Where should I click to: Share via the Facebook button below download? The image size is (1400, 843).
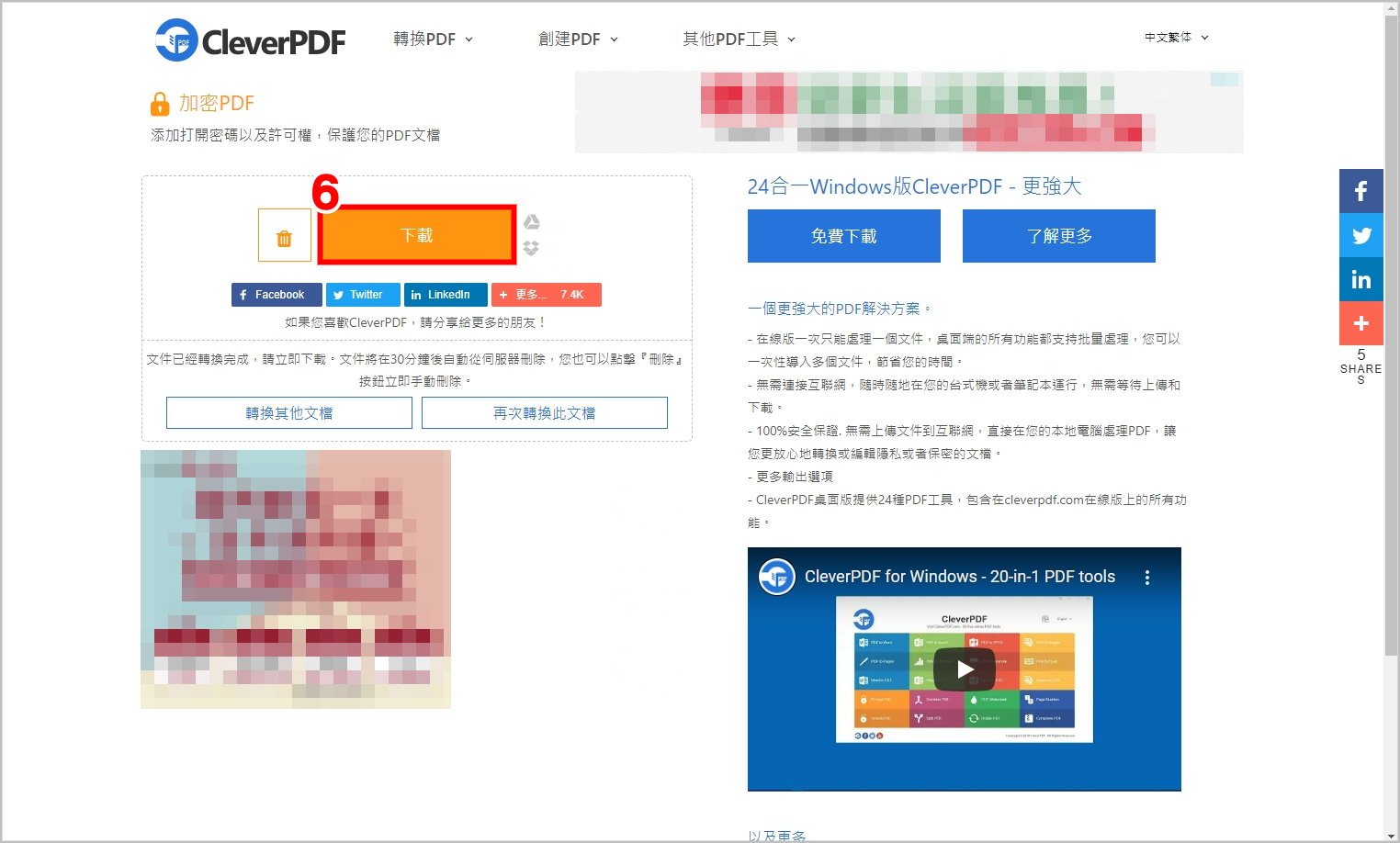point(277,295)
